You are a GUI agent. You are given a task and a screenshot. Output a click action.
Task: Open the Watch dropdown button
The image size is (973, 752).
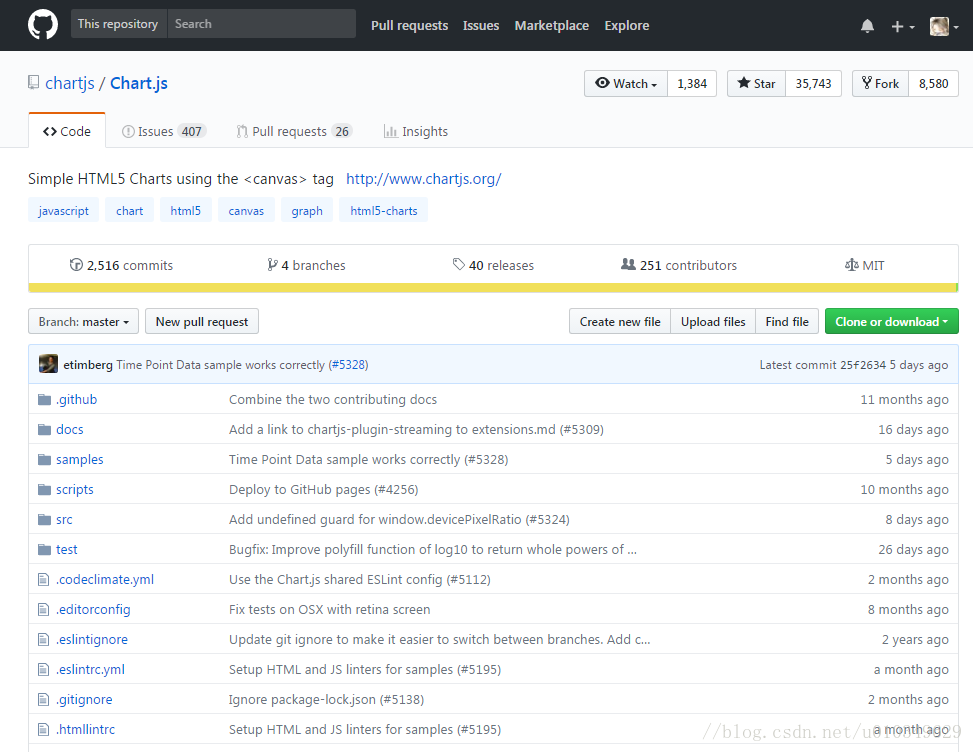click(626, 84)
